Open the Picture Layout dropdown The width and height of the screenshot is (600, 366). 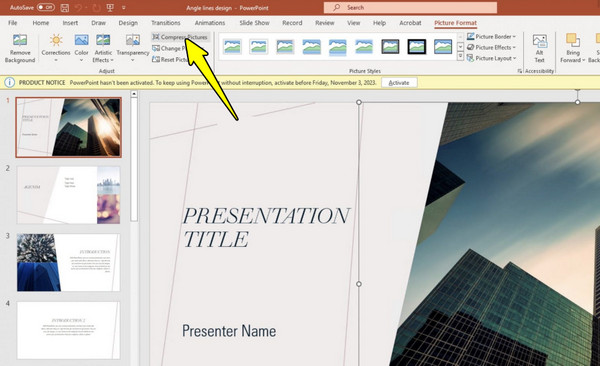point(491,58)
